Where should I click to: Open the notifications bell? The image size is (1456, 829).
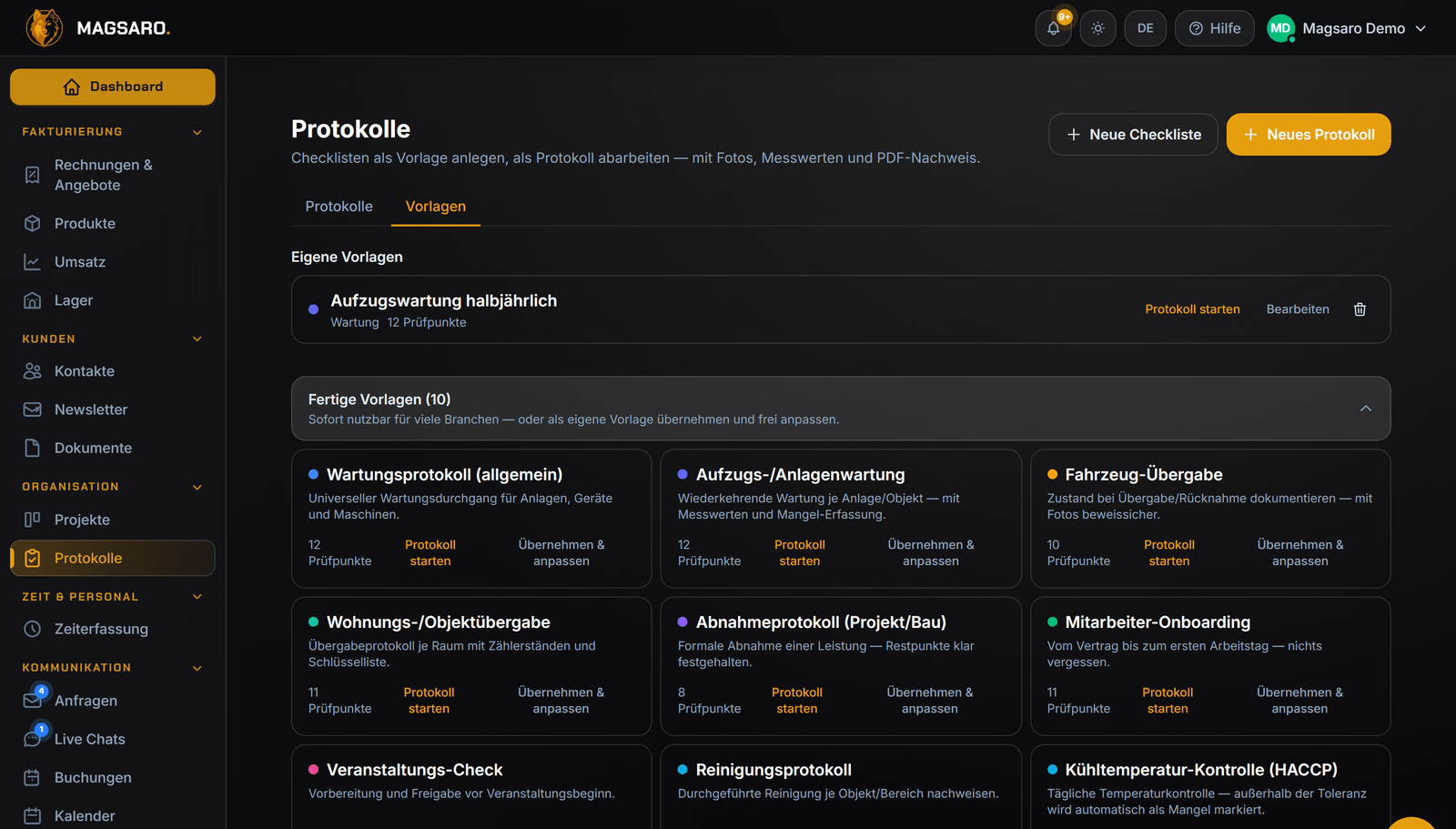click(1053, 28)
